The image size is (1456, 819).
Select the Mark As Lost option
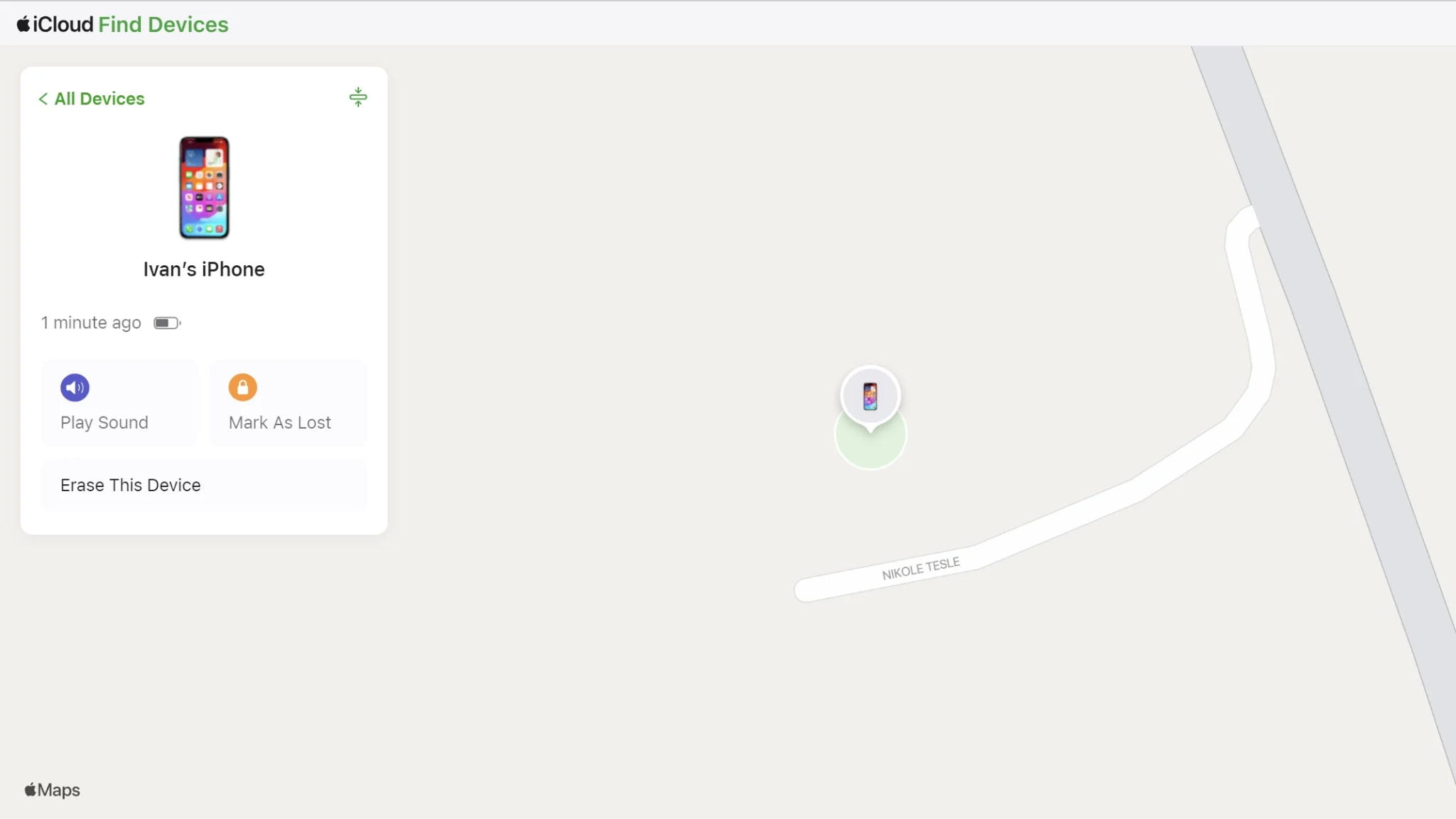(x=288, y=403)
